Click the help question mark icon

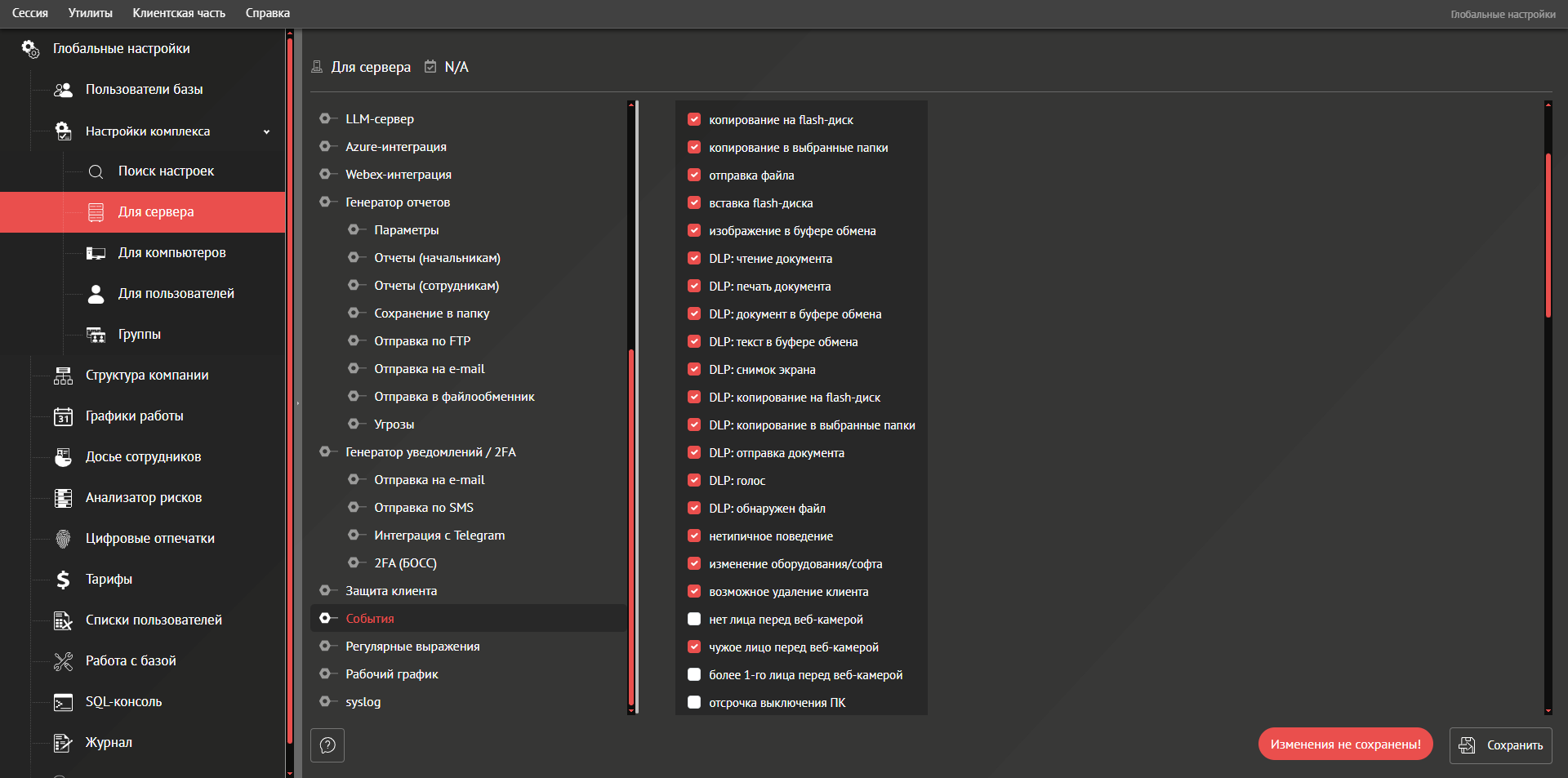click(x=327, y=745)
